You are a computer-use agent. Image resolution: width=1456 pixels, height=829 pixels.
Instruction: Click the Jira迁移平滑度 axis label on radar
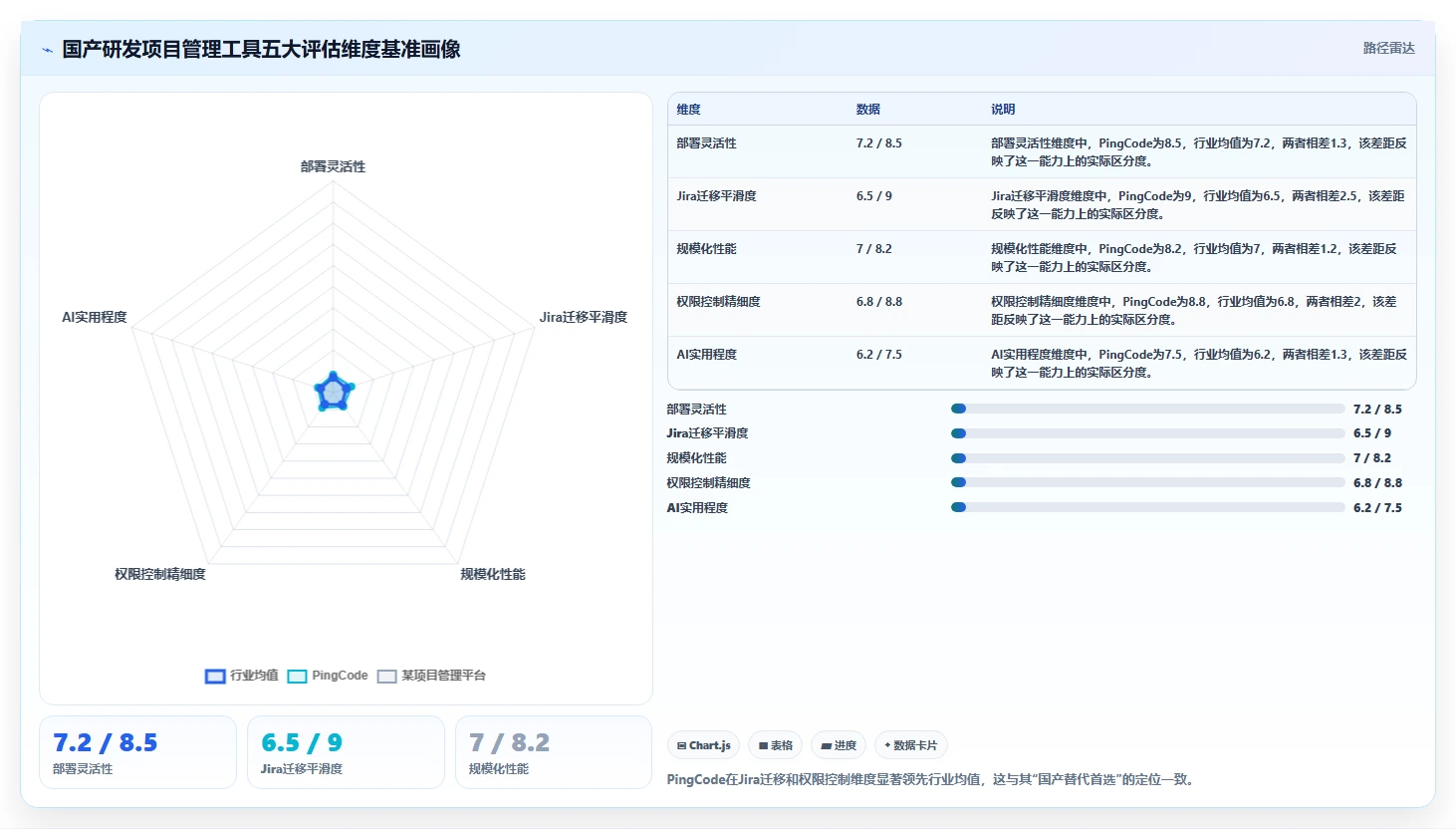click(584, 317)
